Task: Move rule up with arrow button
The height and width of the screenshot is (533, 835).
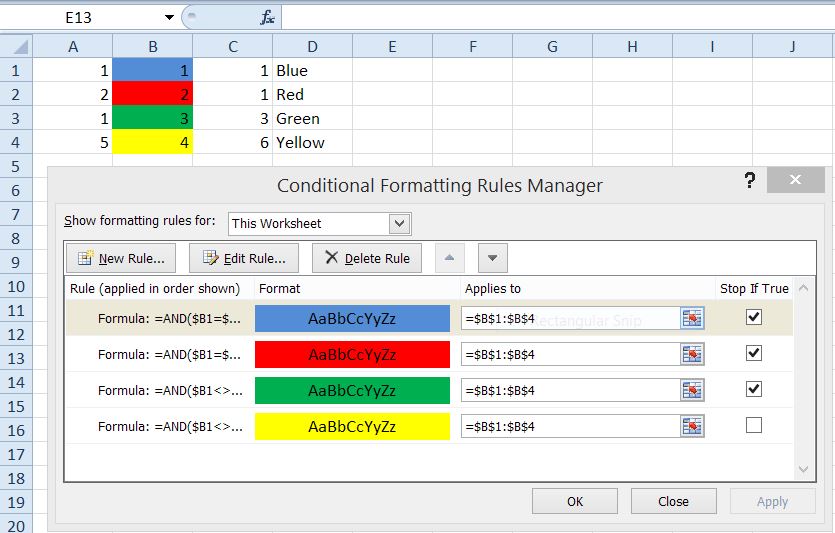Action: point(449,258)
